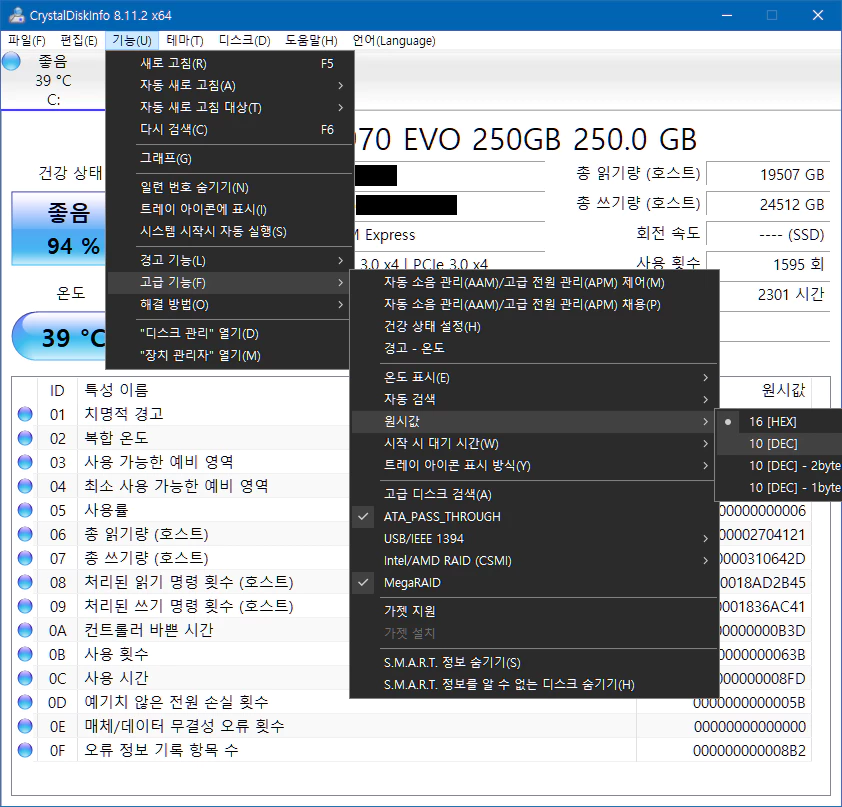The height and width of the screenshot is (807, 842).
Task: Expand the Intel/AMD RAID (CSMI) submenu
Action: [534, 561]
